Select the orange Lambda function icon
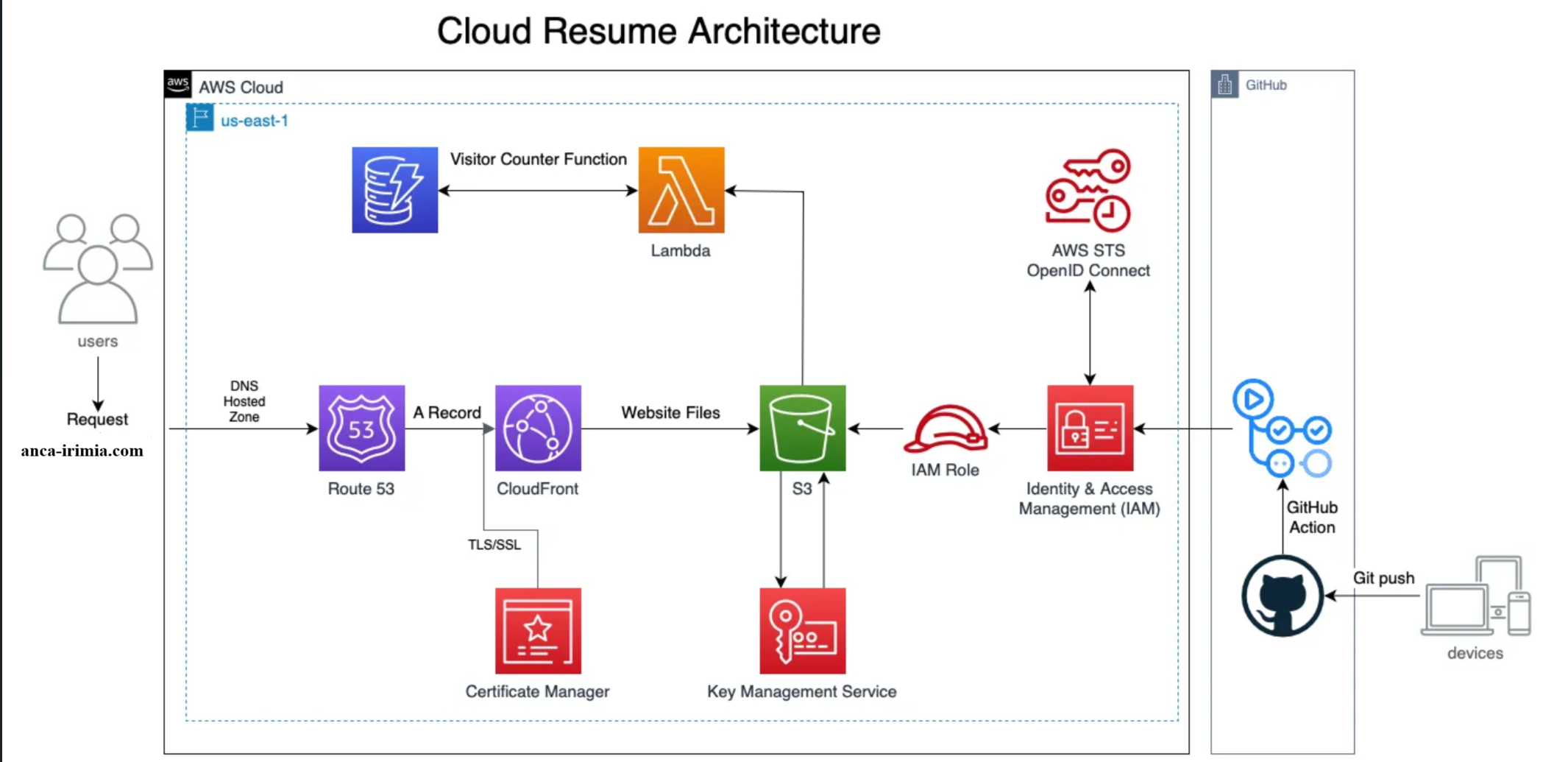 [681, 190]
